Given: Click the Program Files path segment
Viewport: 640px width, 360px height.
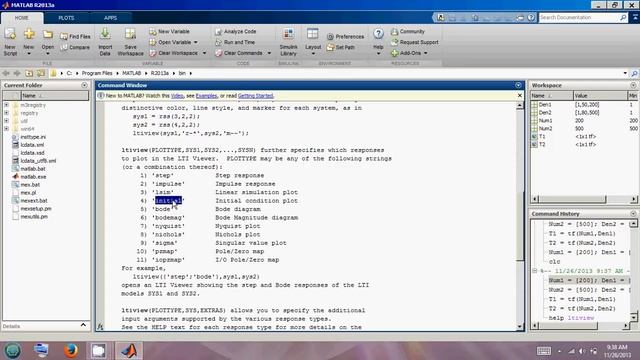Looking at the screenshot, I should click(x=97, y=73).
